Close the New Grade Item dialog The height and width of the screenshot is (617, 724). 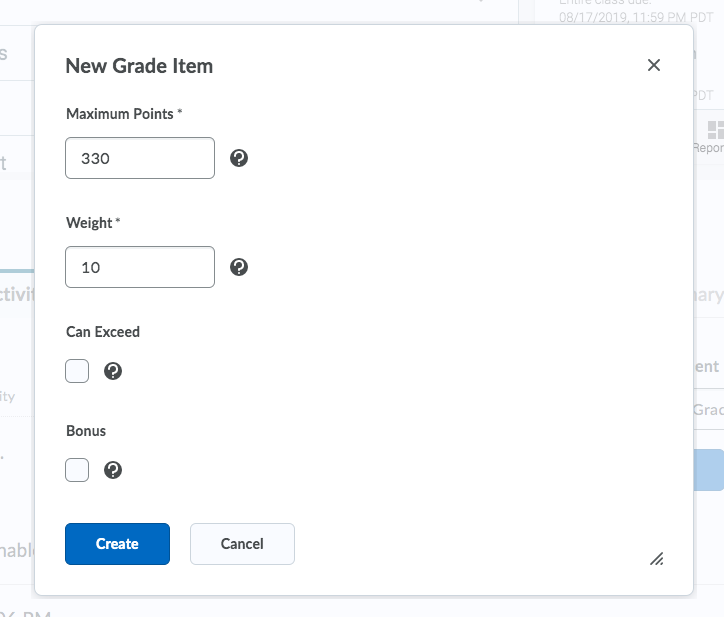[x=654, y=65]
